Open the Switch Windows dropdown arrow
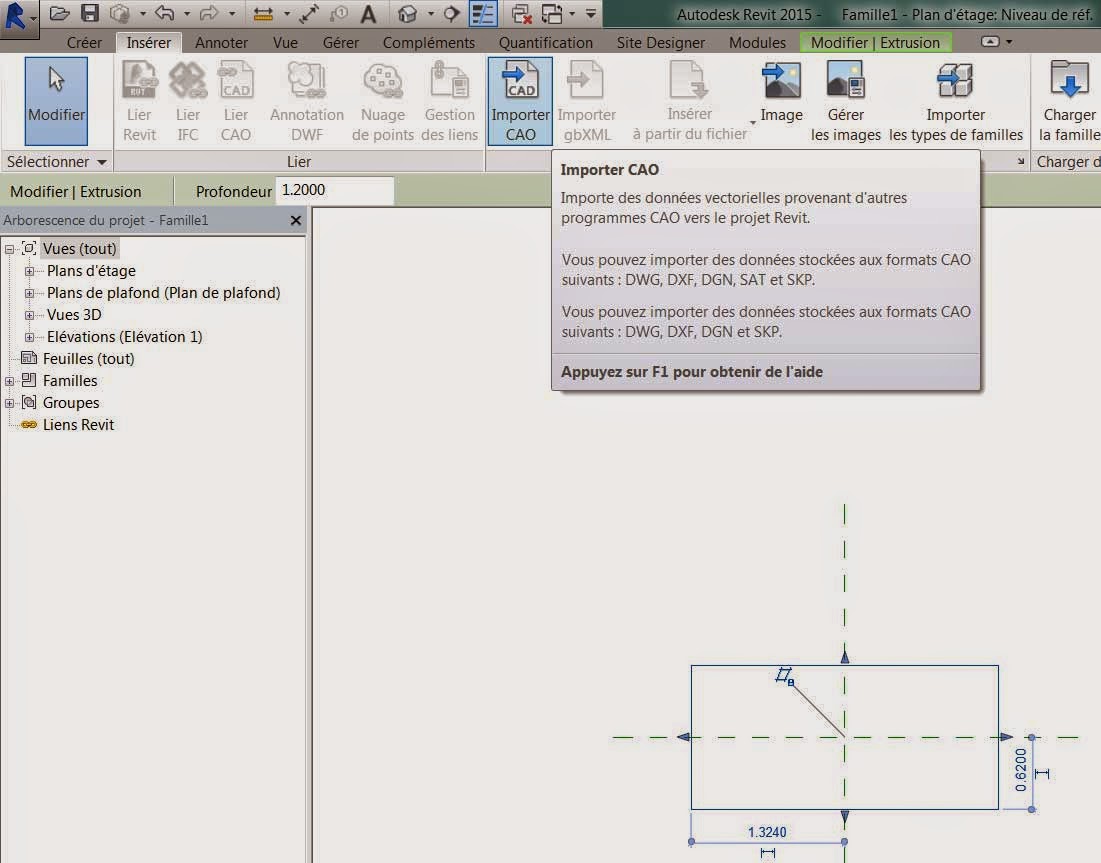Viewport: 1101px width, 863px height. [x=572, y=14]
